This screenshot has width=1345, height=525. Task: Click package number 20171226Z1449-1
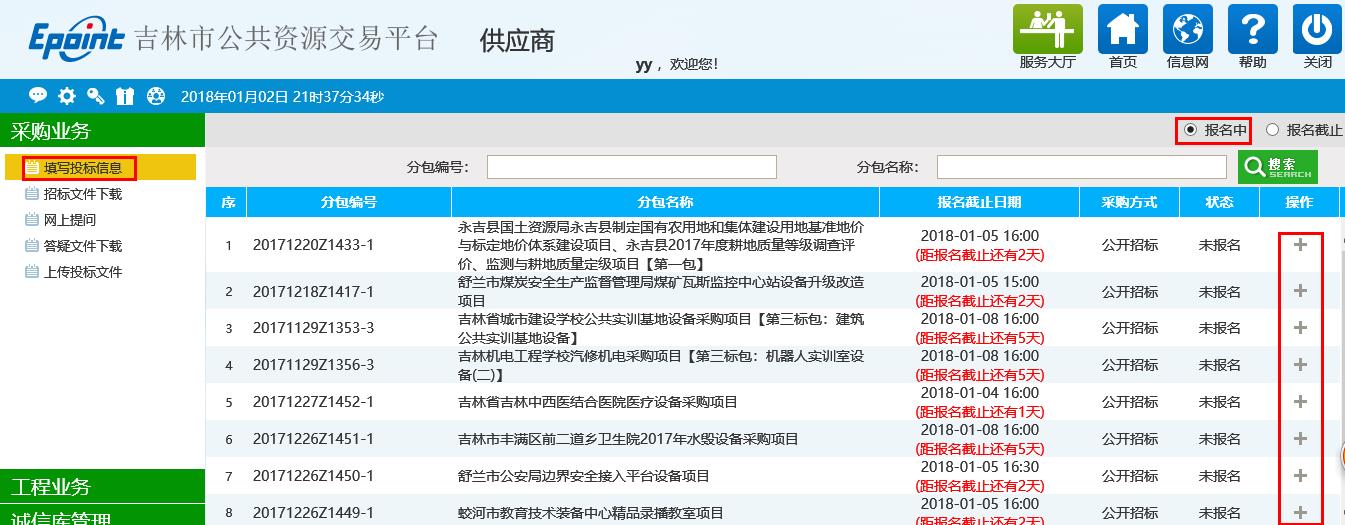pos(313,513)
